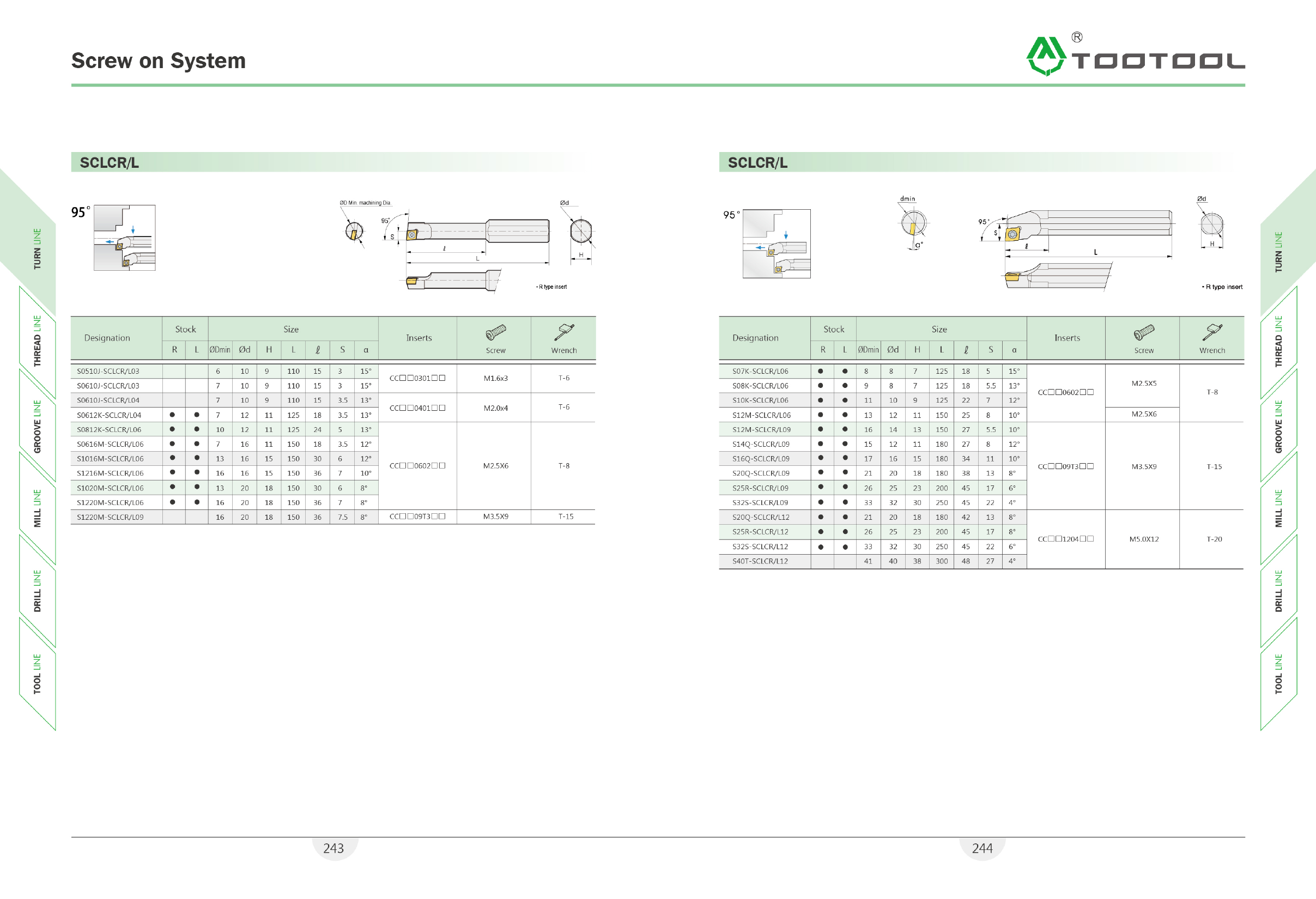Open the left-side TURN LINE tab
The width and height of the screenshot is (1316, 899).
point(38,248)
